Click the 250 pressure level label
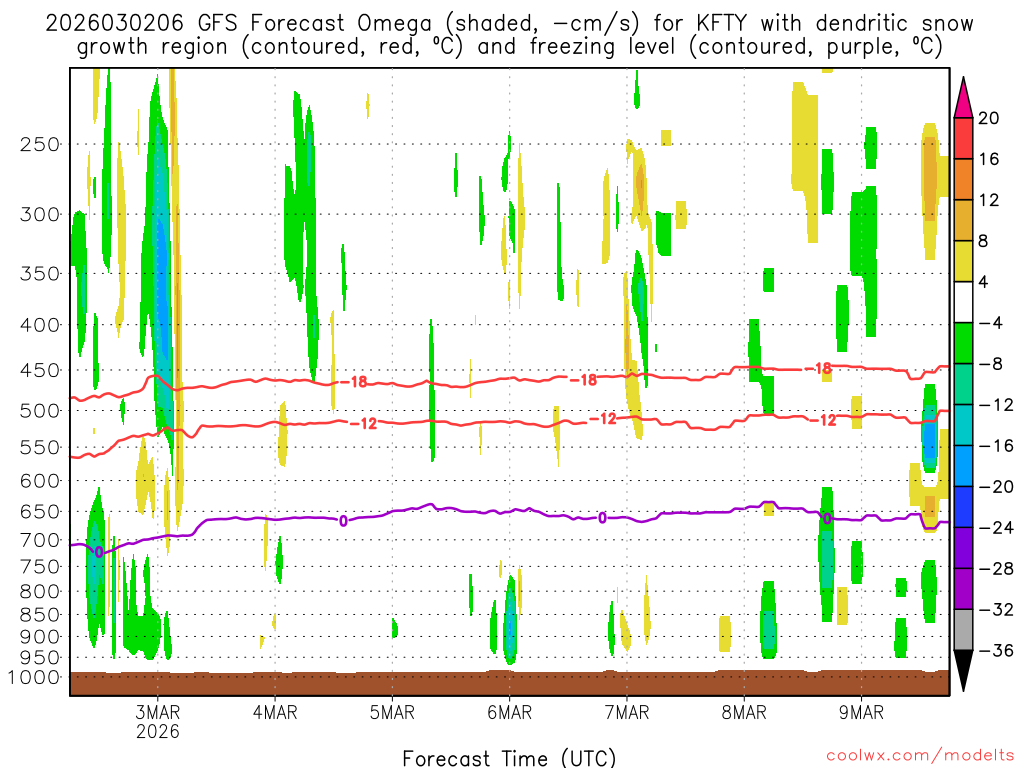This screenshot has height=768, width=1024. pos(40,144)
